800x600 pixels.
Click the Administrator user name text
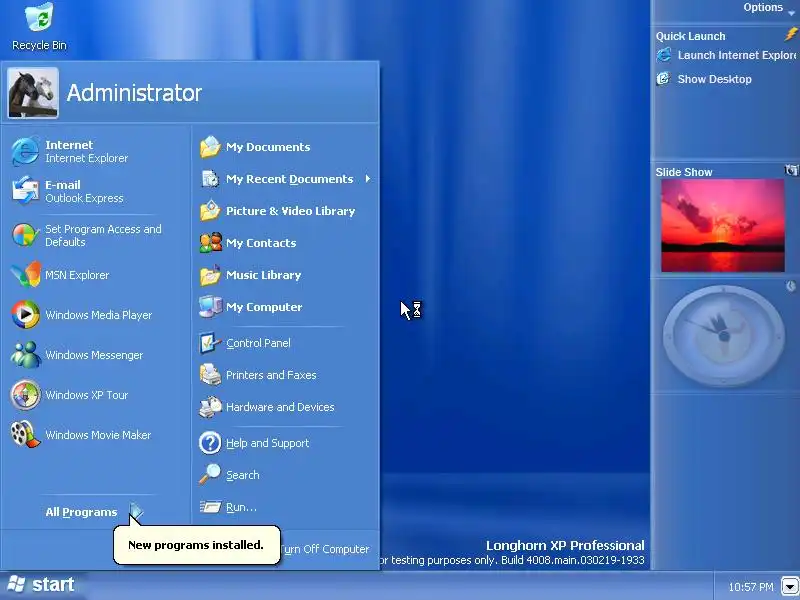pos(134,93)
